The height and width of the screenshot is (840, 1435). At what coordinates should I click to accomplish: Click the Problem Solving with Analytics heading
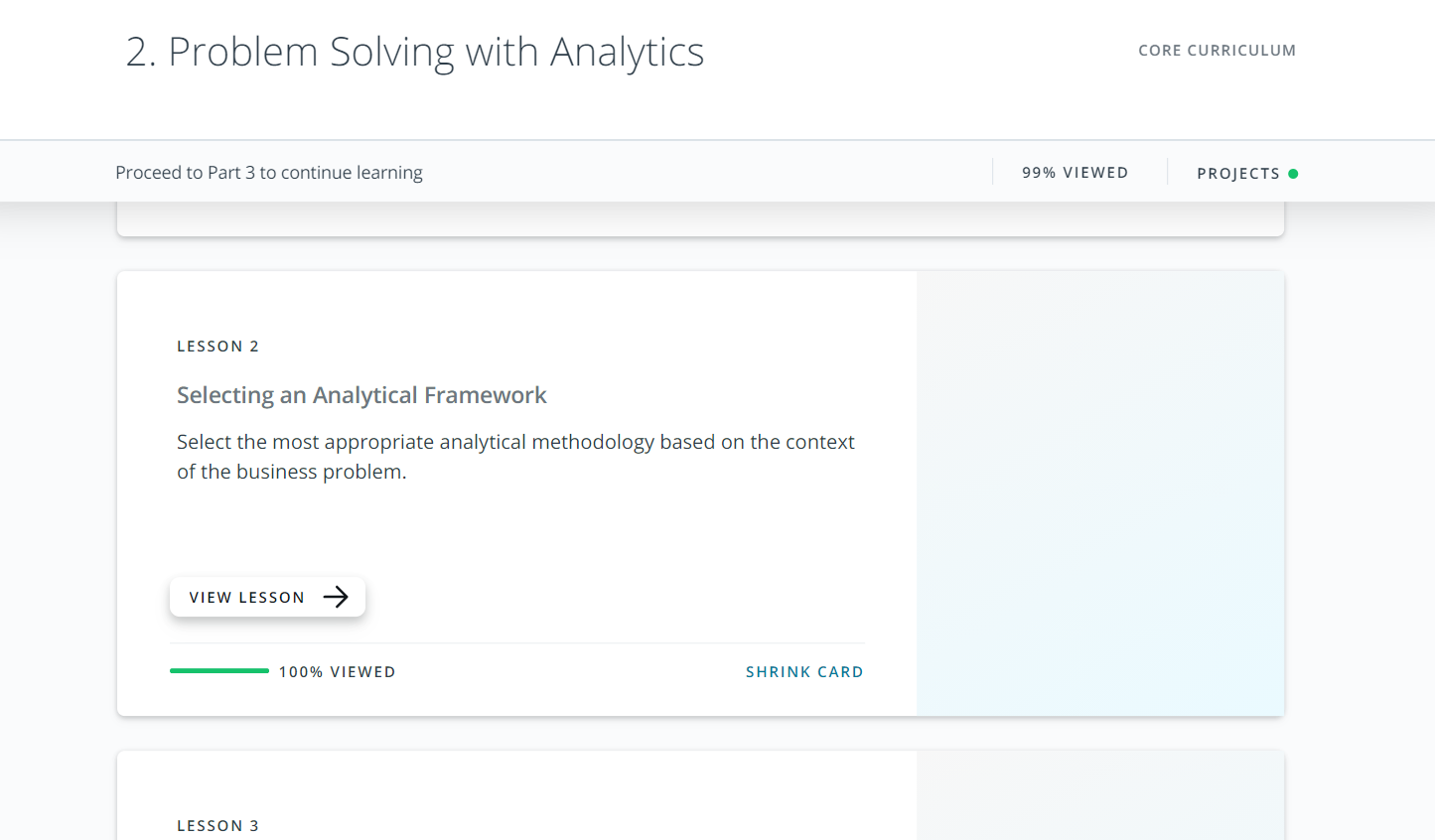click(436, 52)
